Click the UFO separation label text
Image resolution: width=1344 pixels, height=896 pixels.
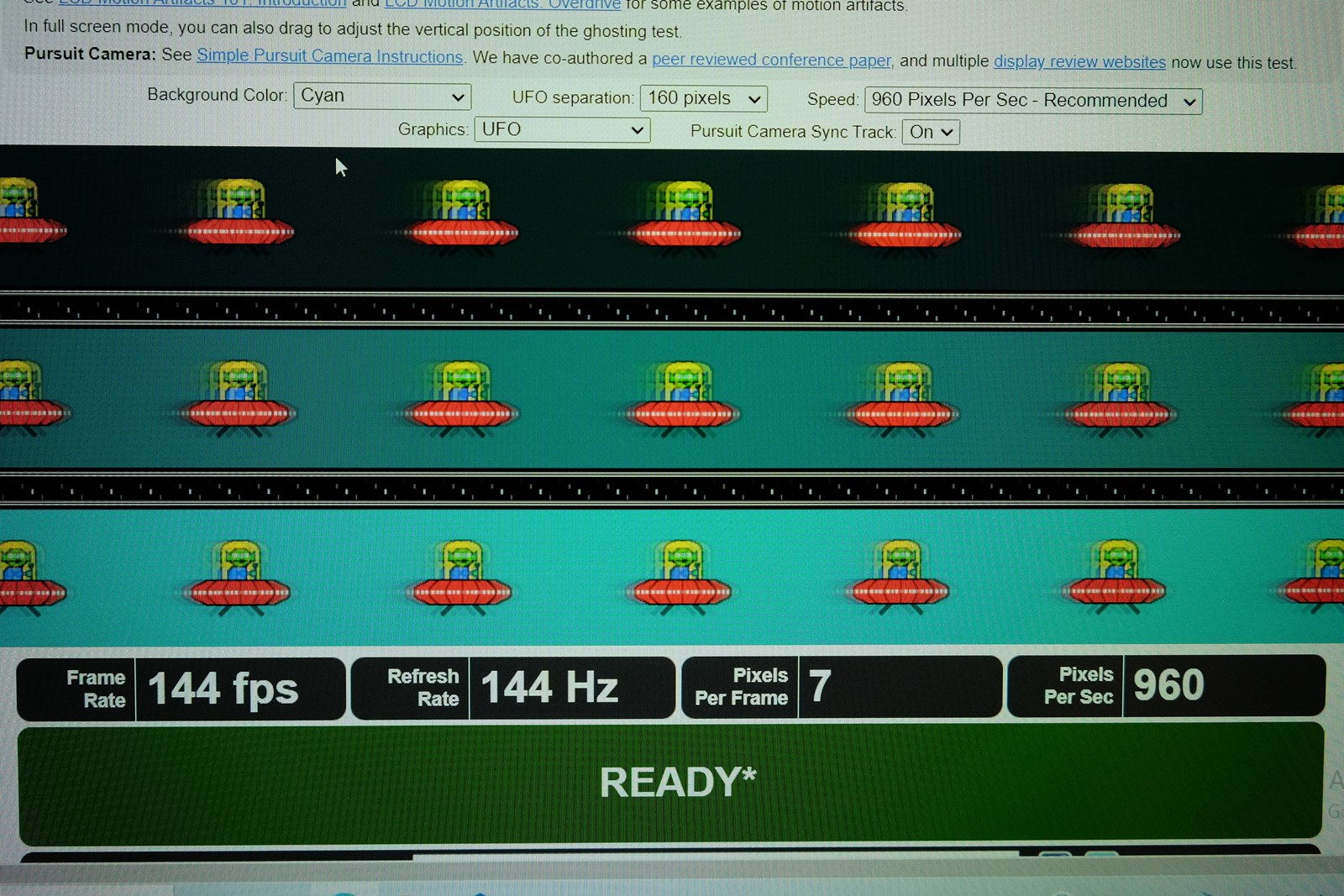pos(573,97)
